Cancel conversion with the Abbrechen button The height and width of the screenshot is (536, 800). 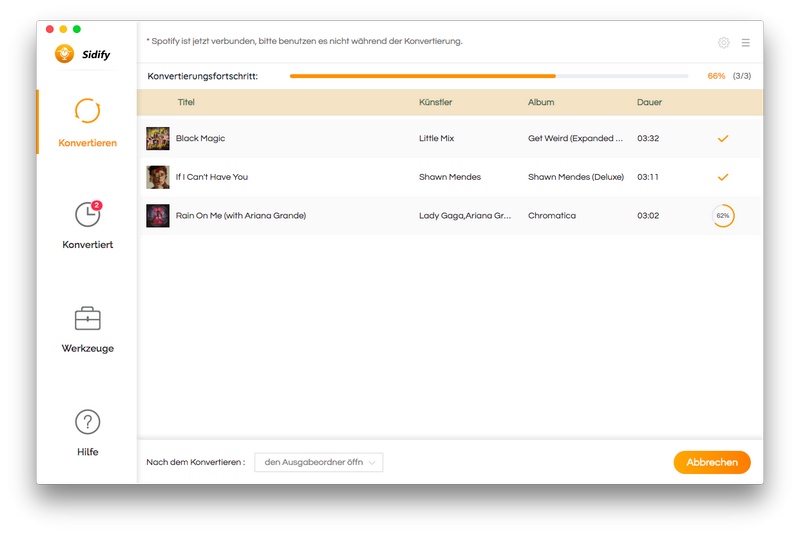click(x=712, y=462)
